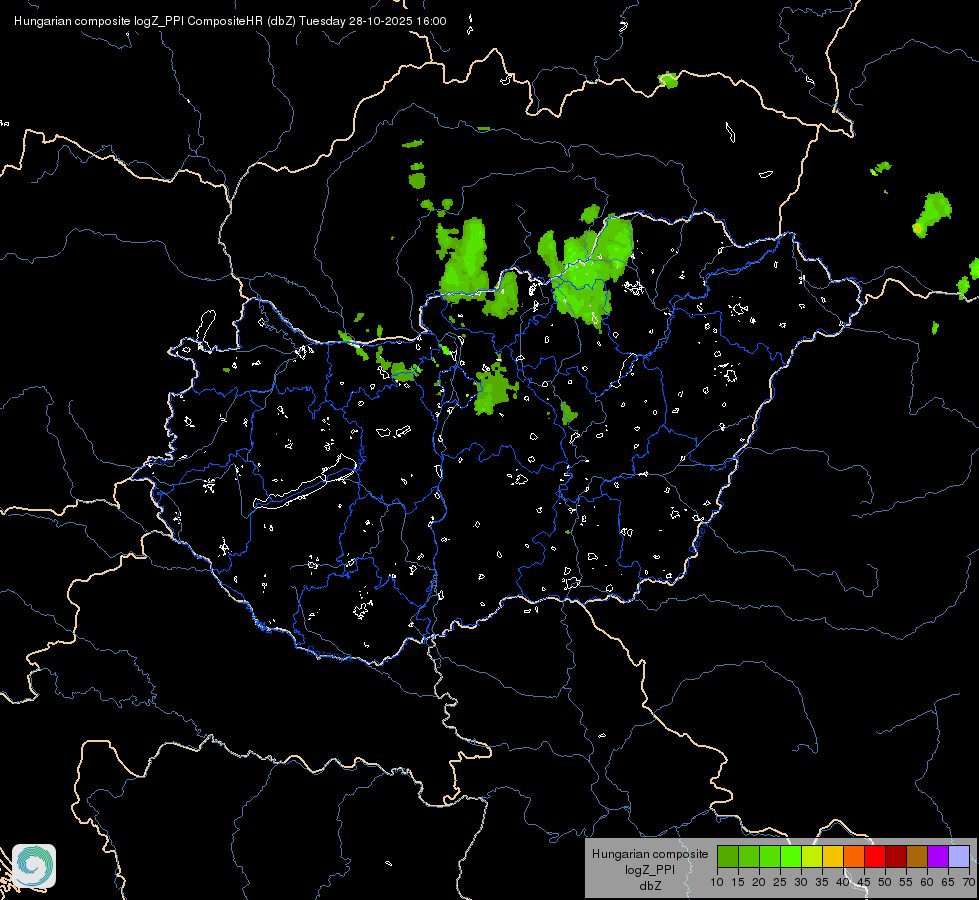Click the legend scale number 70
This screenshot has width=979, height=900.
tap(969, 883)
